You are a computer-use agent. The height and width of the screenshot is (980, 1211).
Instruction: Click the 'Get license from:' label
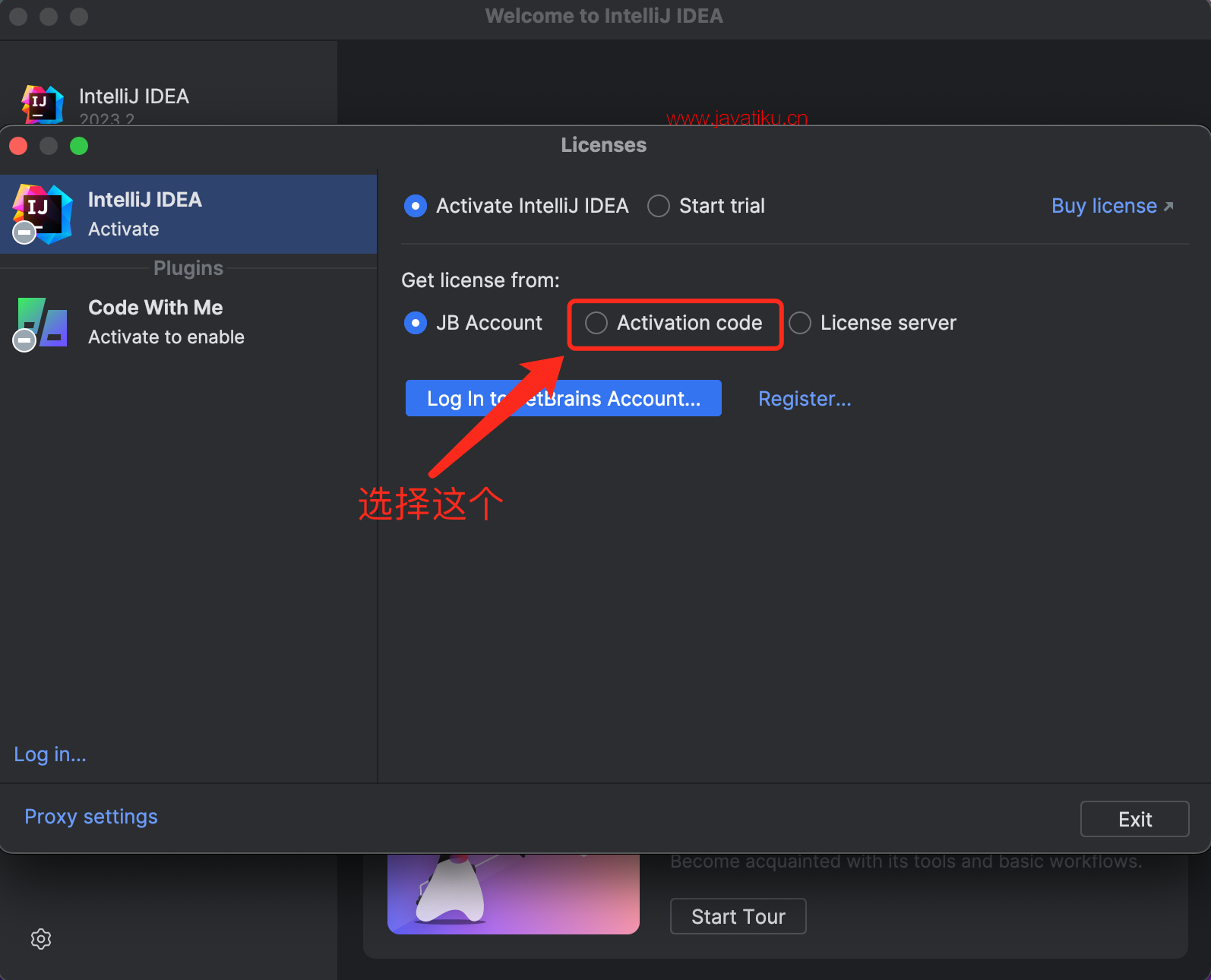(480, 280)
